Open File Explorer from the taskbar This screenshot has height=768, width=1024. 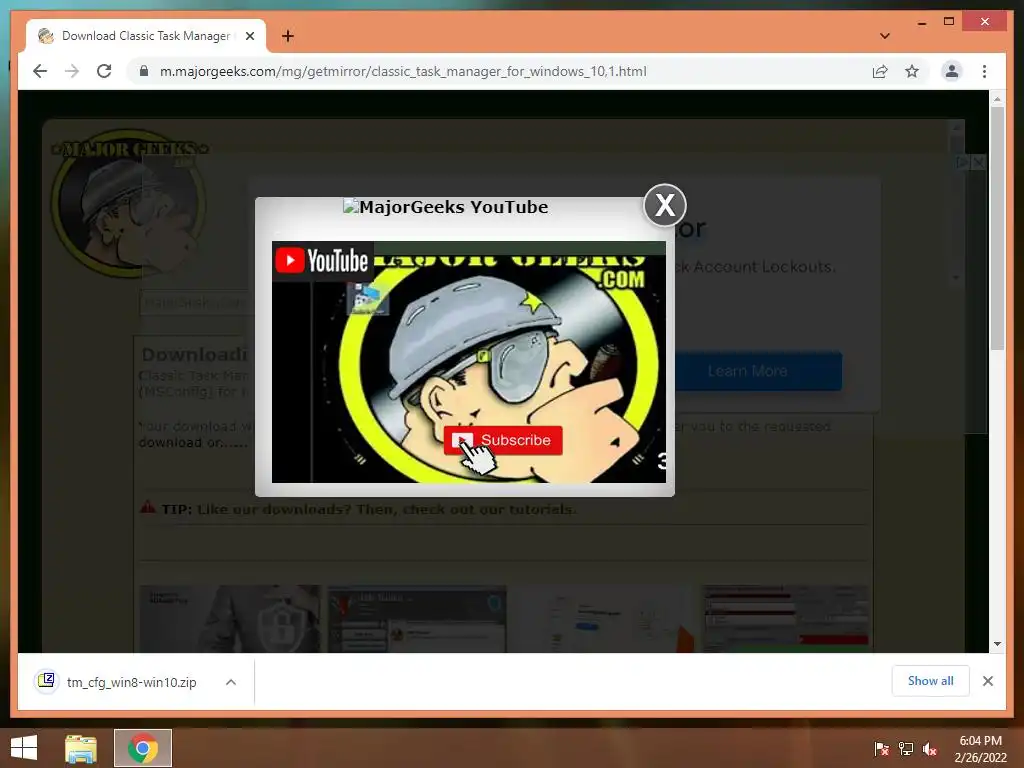[81, 748]
